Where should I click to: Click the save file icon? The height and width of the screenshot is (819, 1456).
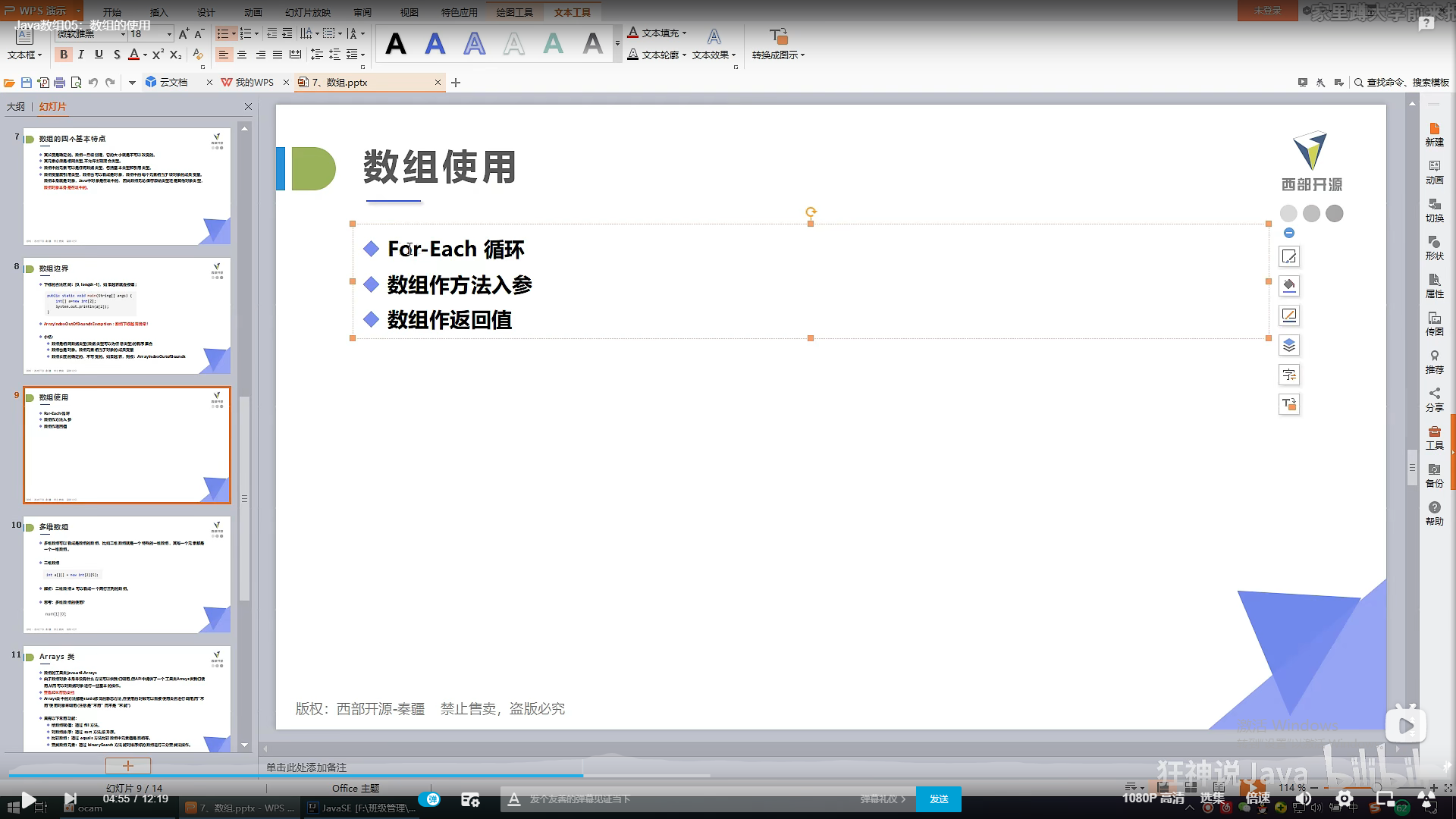27,83
